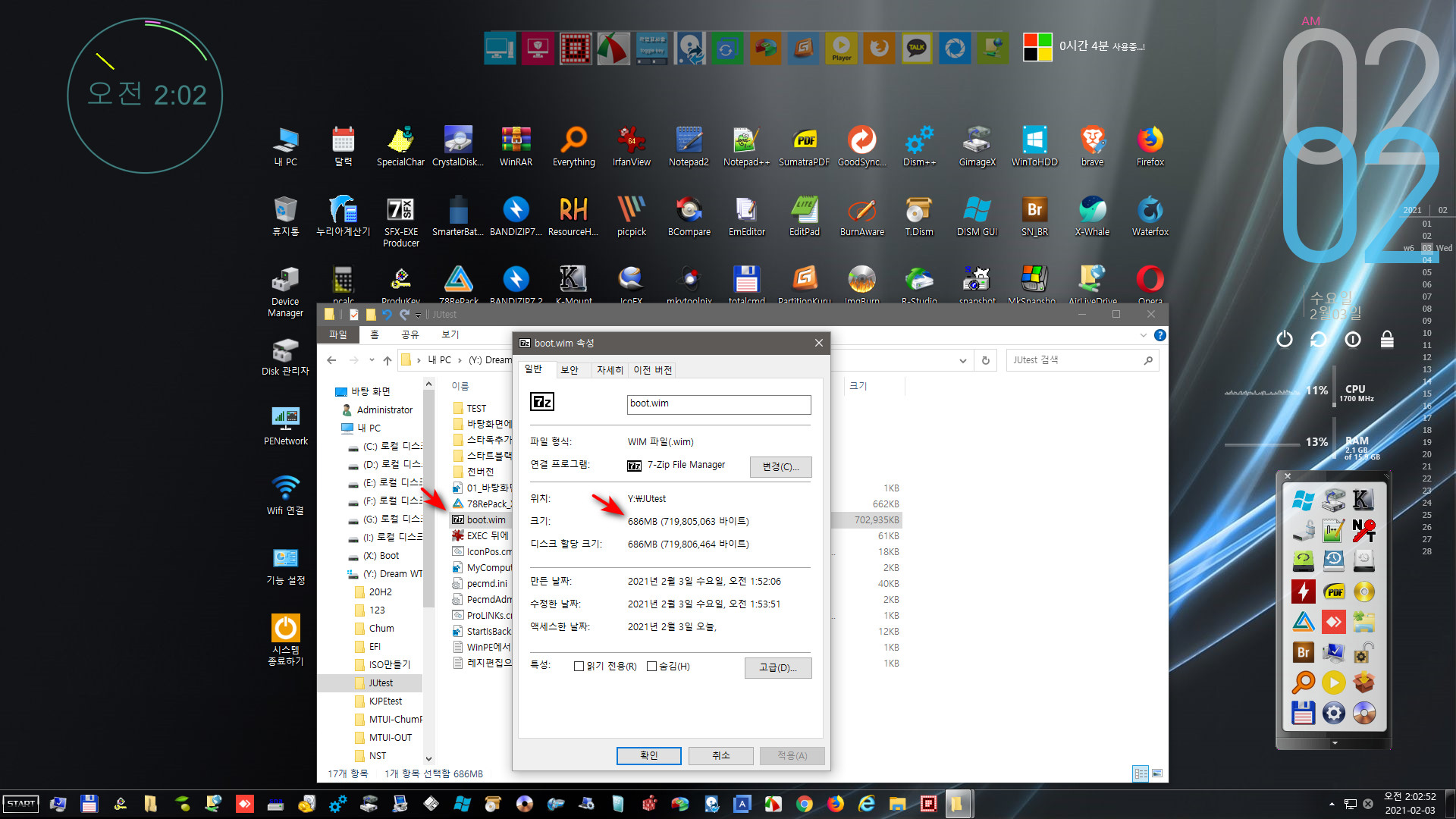
Task: Launch the DISM GUI desktop icon
Action: pyautogui.click(x=977, y=216)
